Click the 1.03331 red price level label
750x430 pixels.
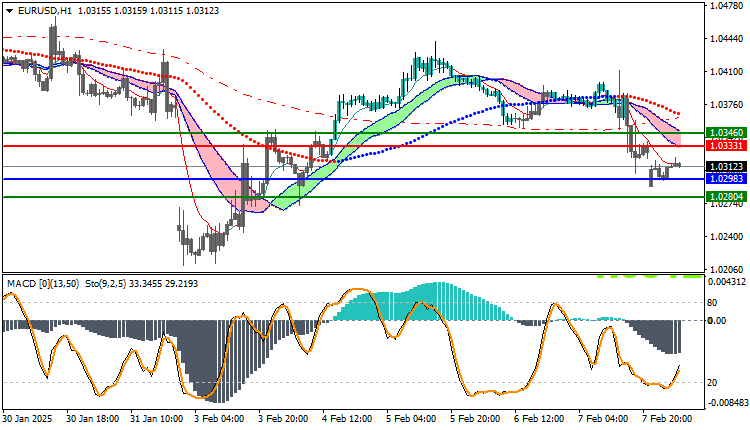pyautogui.click(x=726, y=145)
